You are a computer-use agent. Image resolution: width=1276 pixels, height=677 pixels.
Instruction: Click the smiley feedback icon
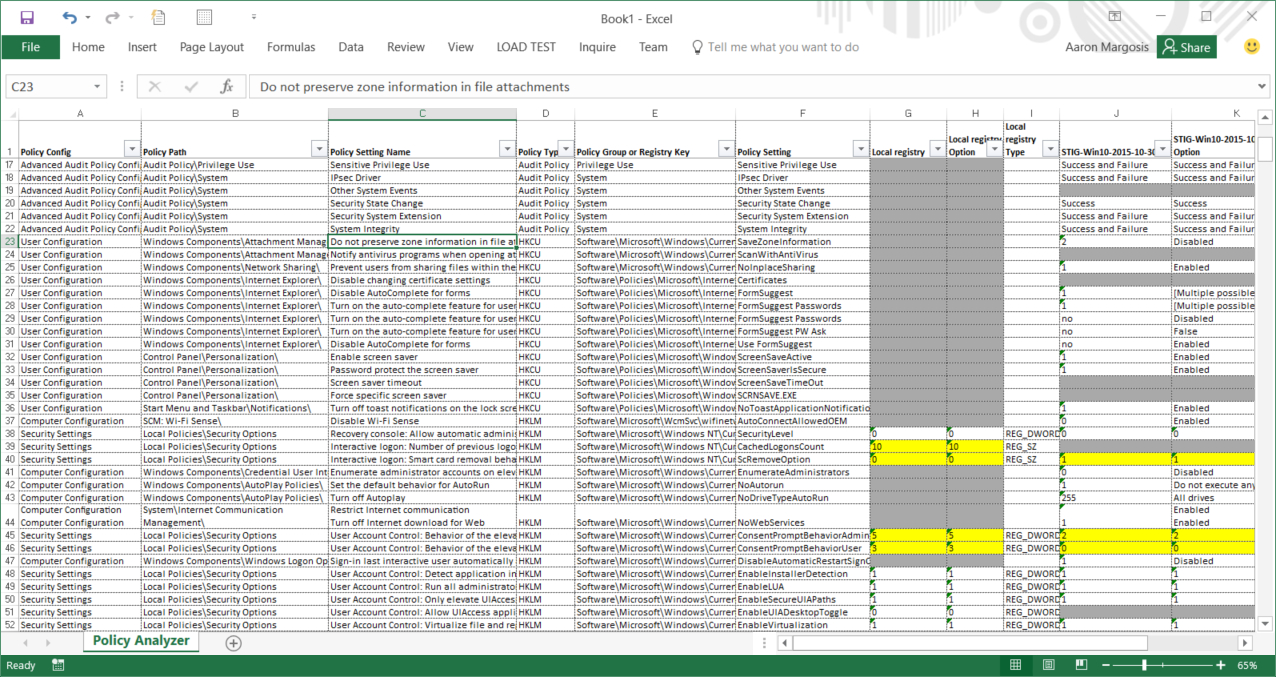tap(1251, 47)
